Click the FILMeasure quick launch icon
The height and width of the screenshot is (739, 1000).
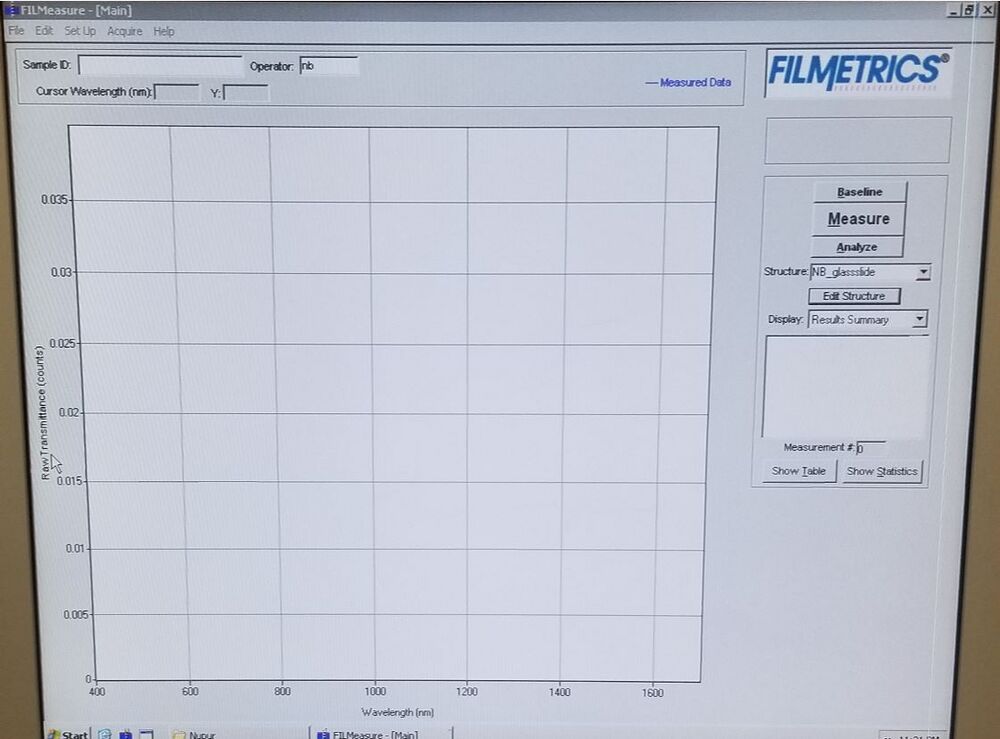(126, 735)
